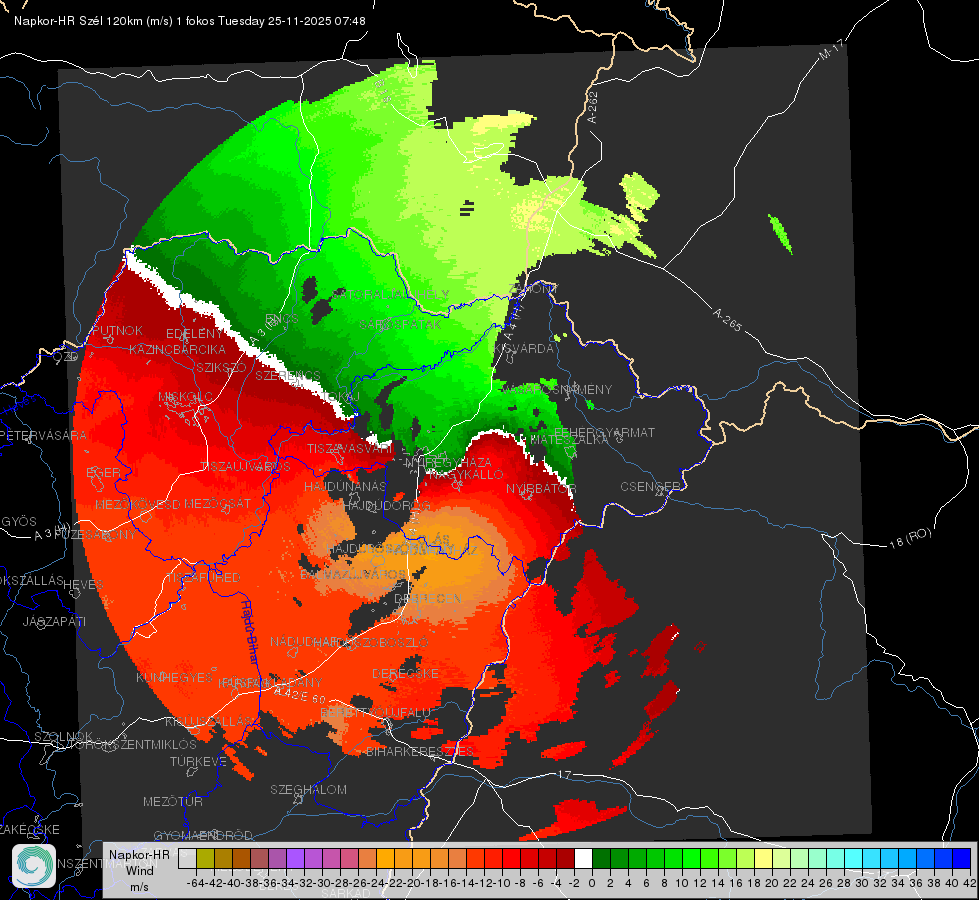Click the 18 (RO) road label
This screenshot has height=900, width=979.
(910, 538)
